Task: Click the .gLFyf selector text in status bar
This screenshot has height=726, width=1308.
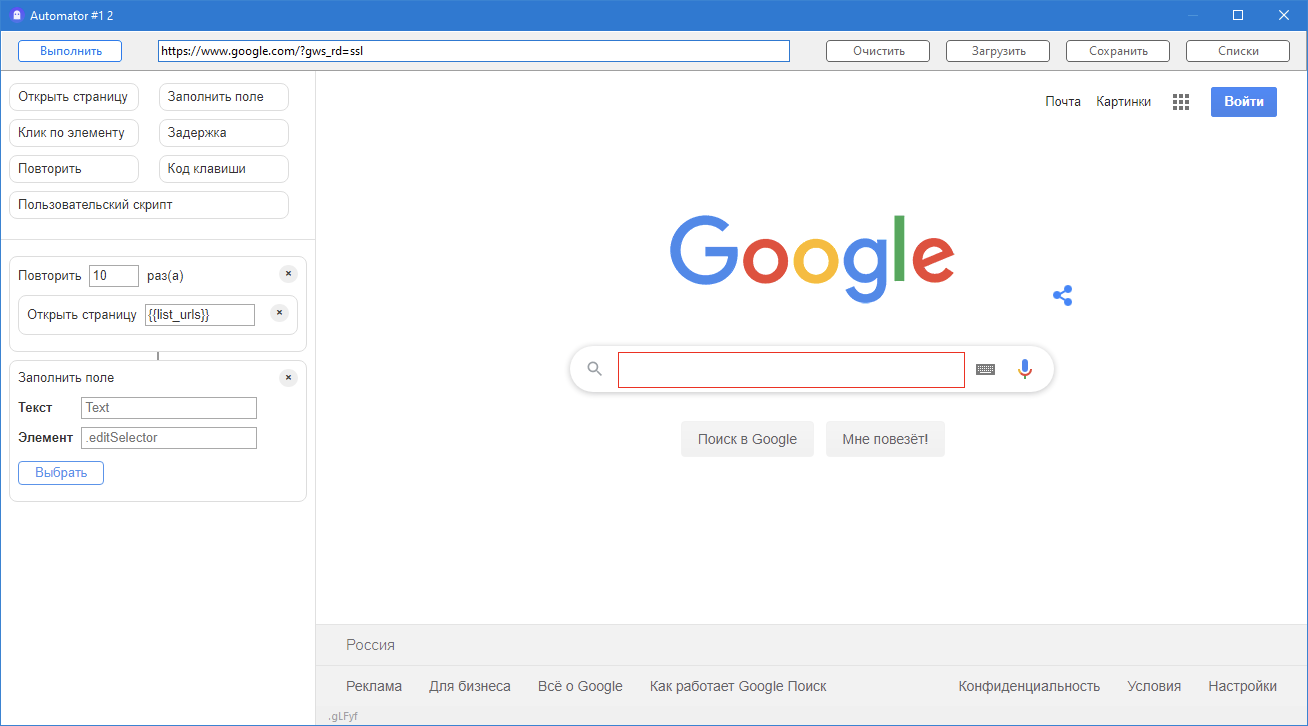Action: click(x=343, y=716)
